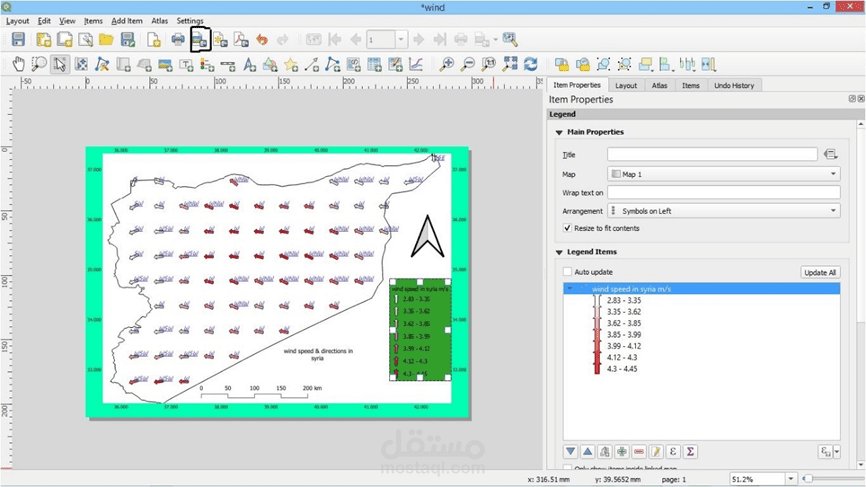Click the Zoom Out magnifier icon

[468, 64]
